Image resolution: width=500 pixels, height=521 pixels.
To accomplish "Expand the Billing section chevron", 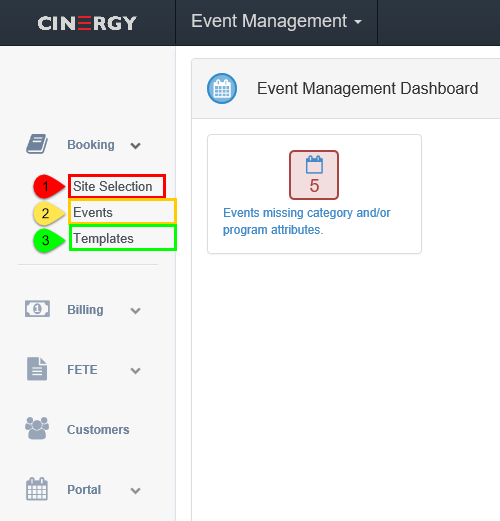I will [135, 311].
